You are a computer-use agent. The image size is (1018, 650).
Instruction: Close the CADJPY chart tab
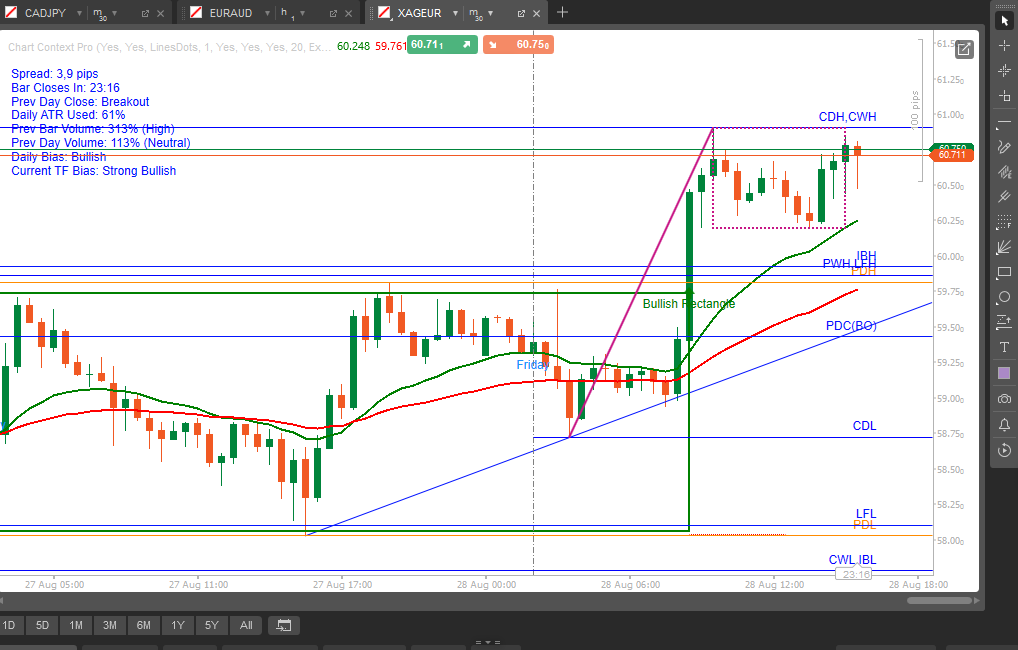click(160, 14)
